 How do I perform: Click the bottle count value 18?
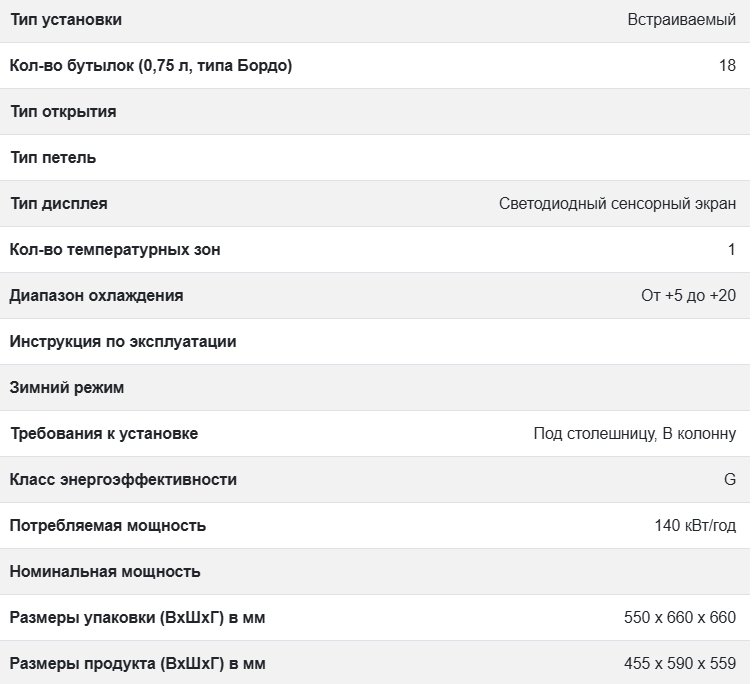tap(726, 66)
